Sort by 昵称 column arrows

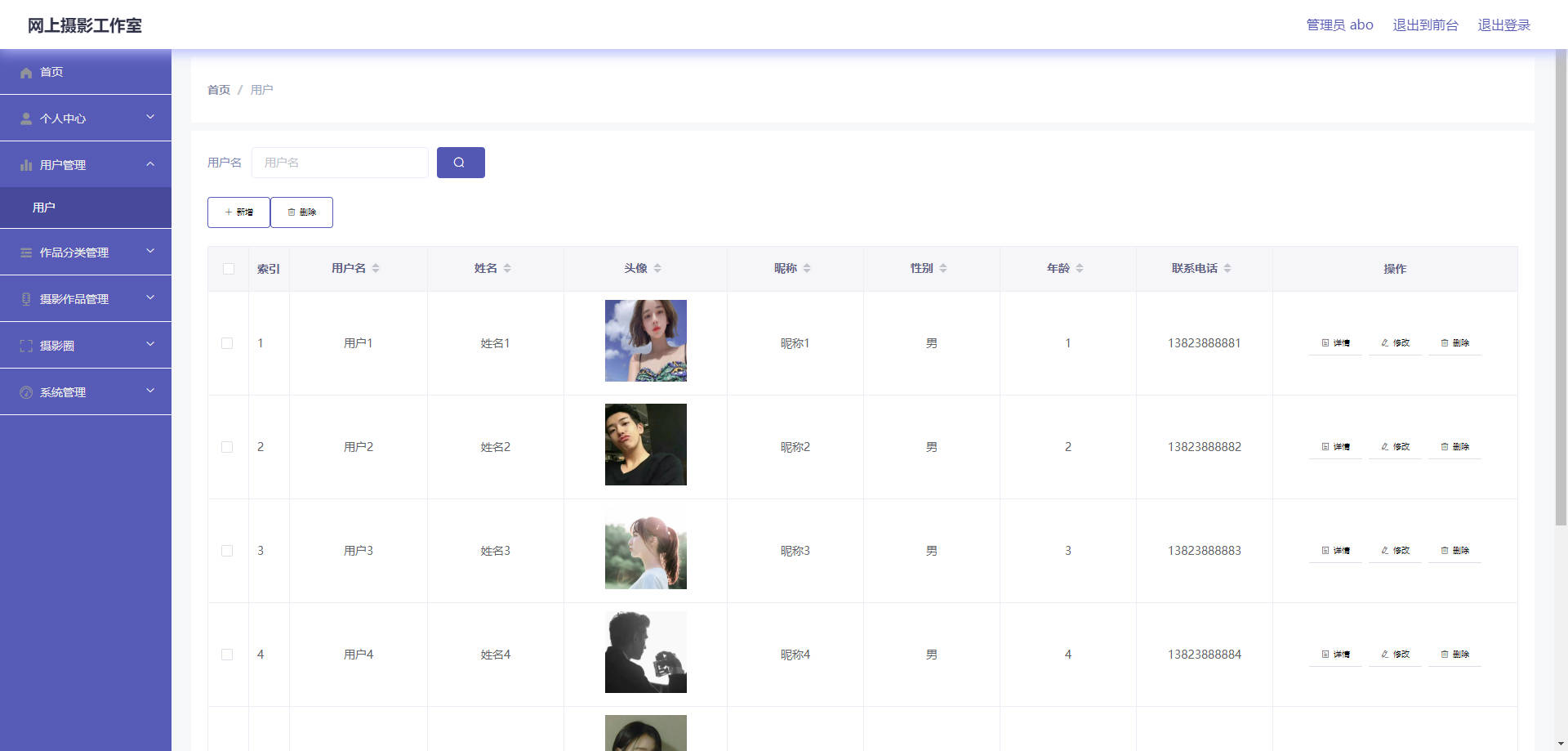[x=807, y=268]
